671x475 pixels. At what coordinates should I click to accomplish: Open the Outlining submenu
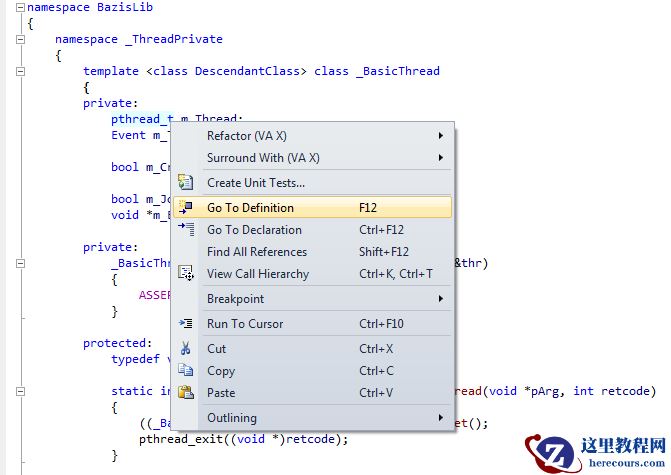tap(312, 418)
